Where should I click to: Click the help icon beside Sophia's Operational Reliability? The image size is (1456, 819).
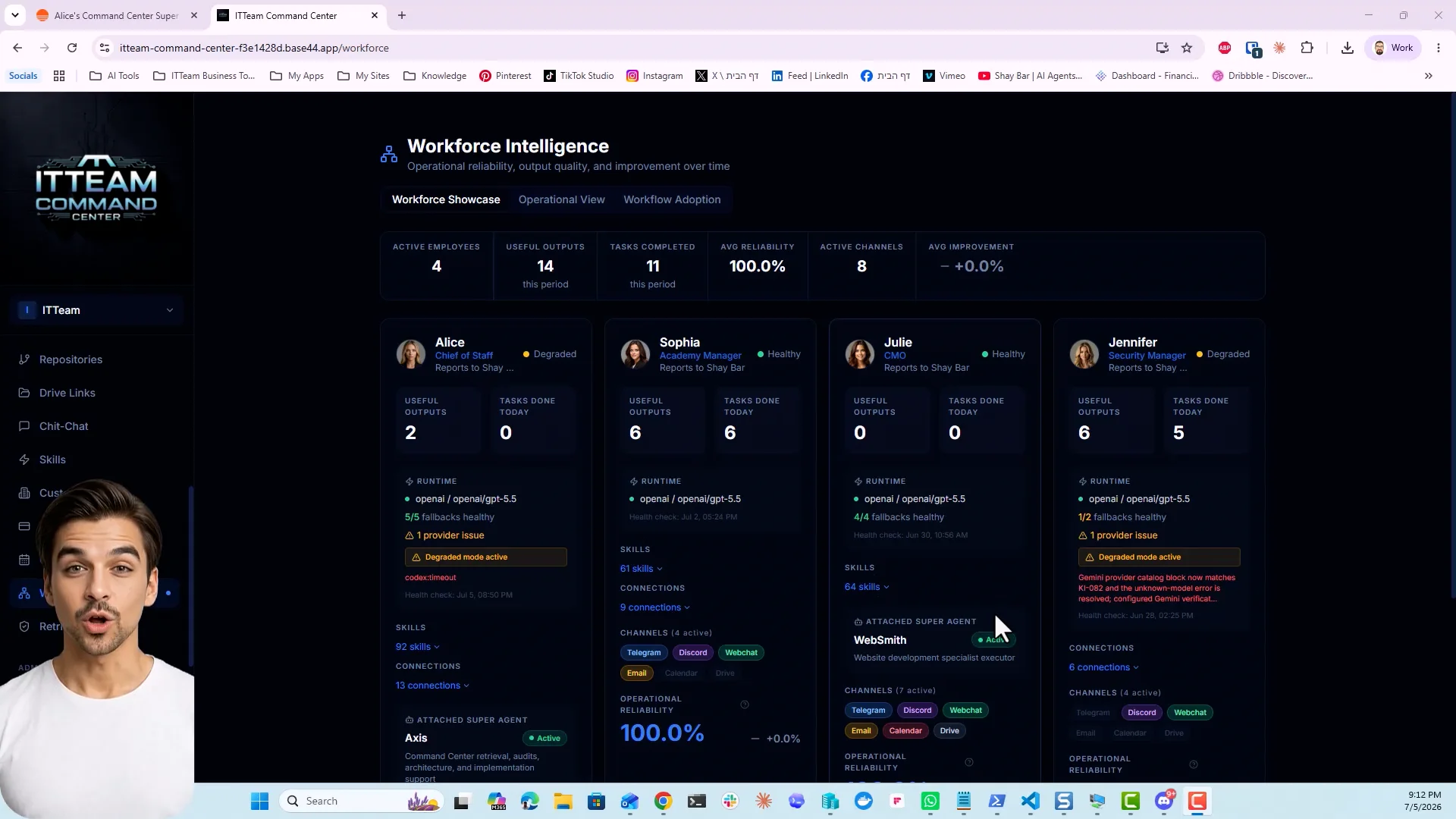(745, 704)
